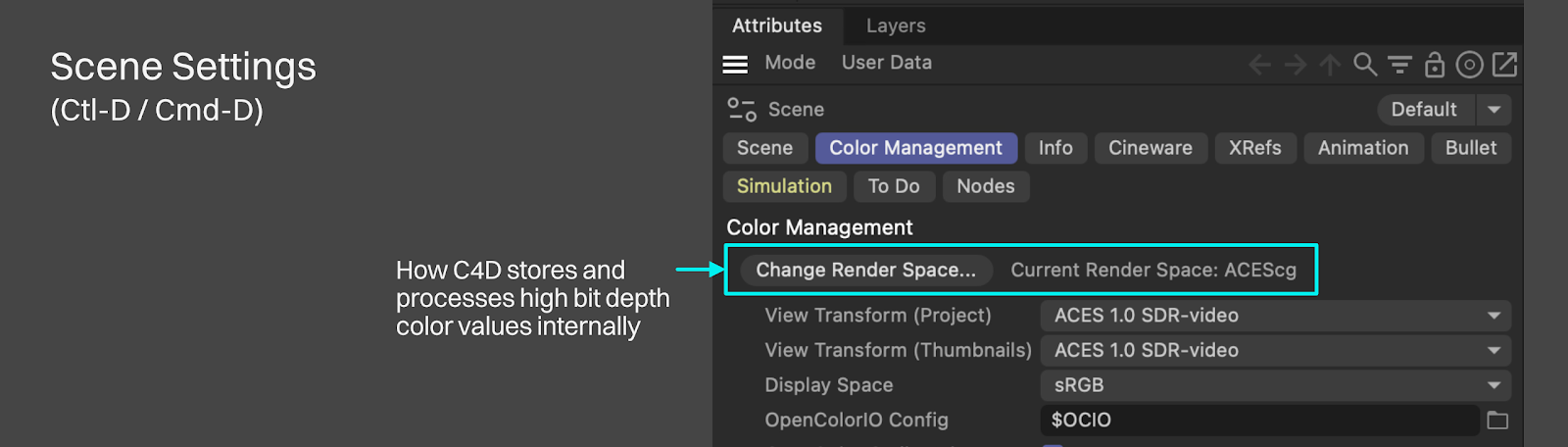The height and width of the screenshot is (447, 1568).
Task: Open the User Data menu
Action: pos(887,63)
